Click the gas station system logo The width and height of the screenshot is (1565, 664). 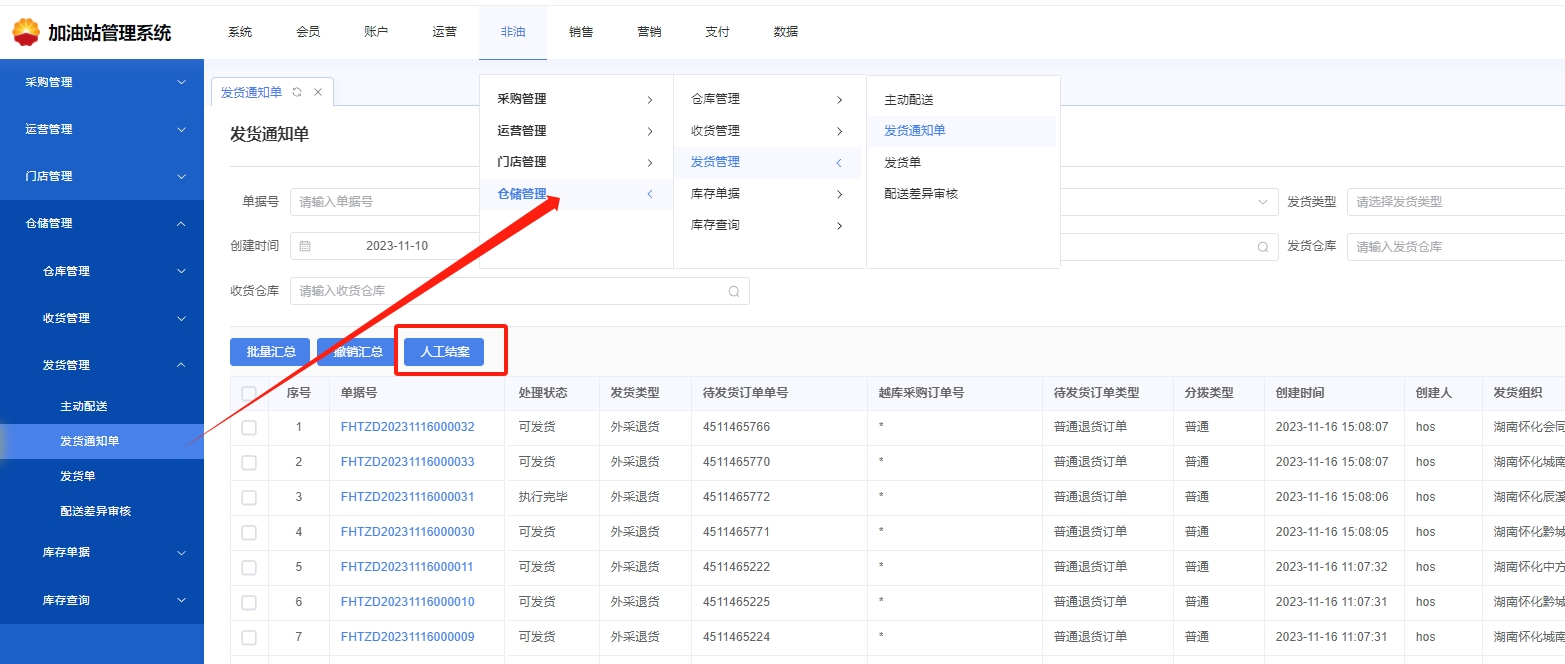tap(26, 32)
